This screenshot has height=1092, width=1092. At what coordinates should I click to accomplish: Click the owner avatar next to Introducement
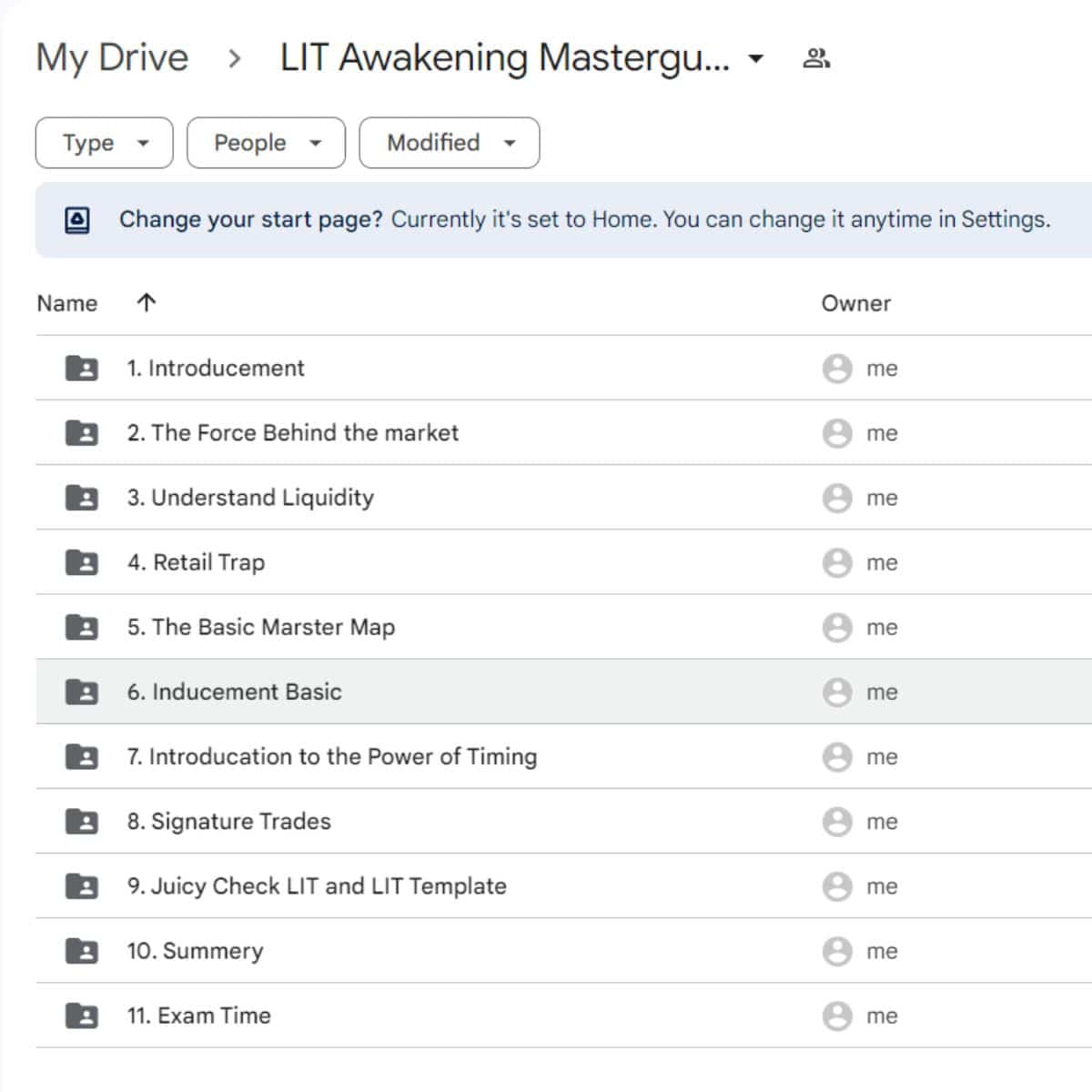pyautogui.click(x=836, y=369)
